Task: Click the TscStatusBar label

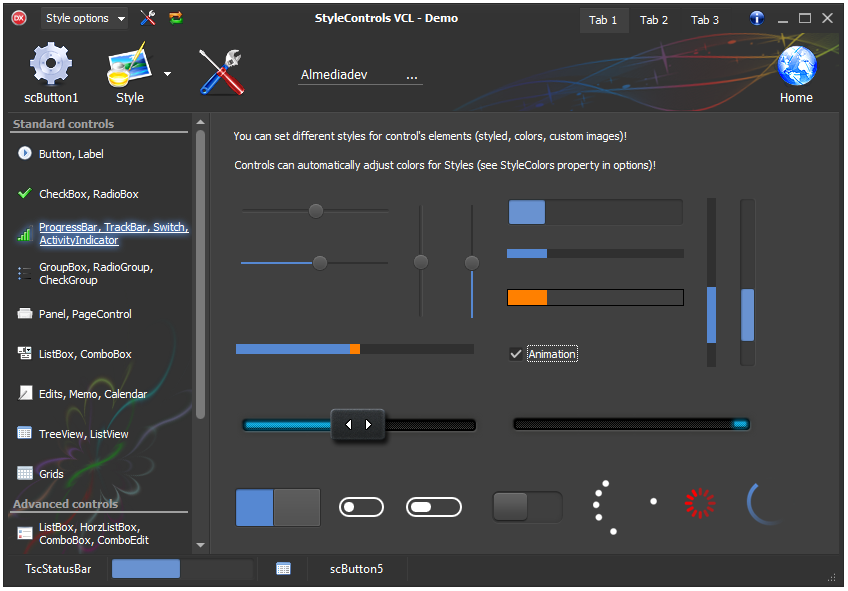Action: tap(58, 569)
